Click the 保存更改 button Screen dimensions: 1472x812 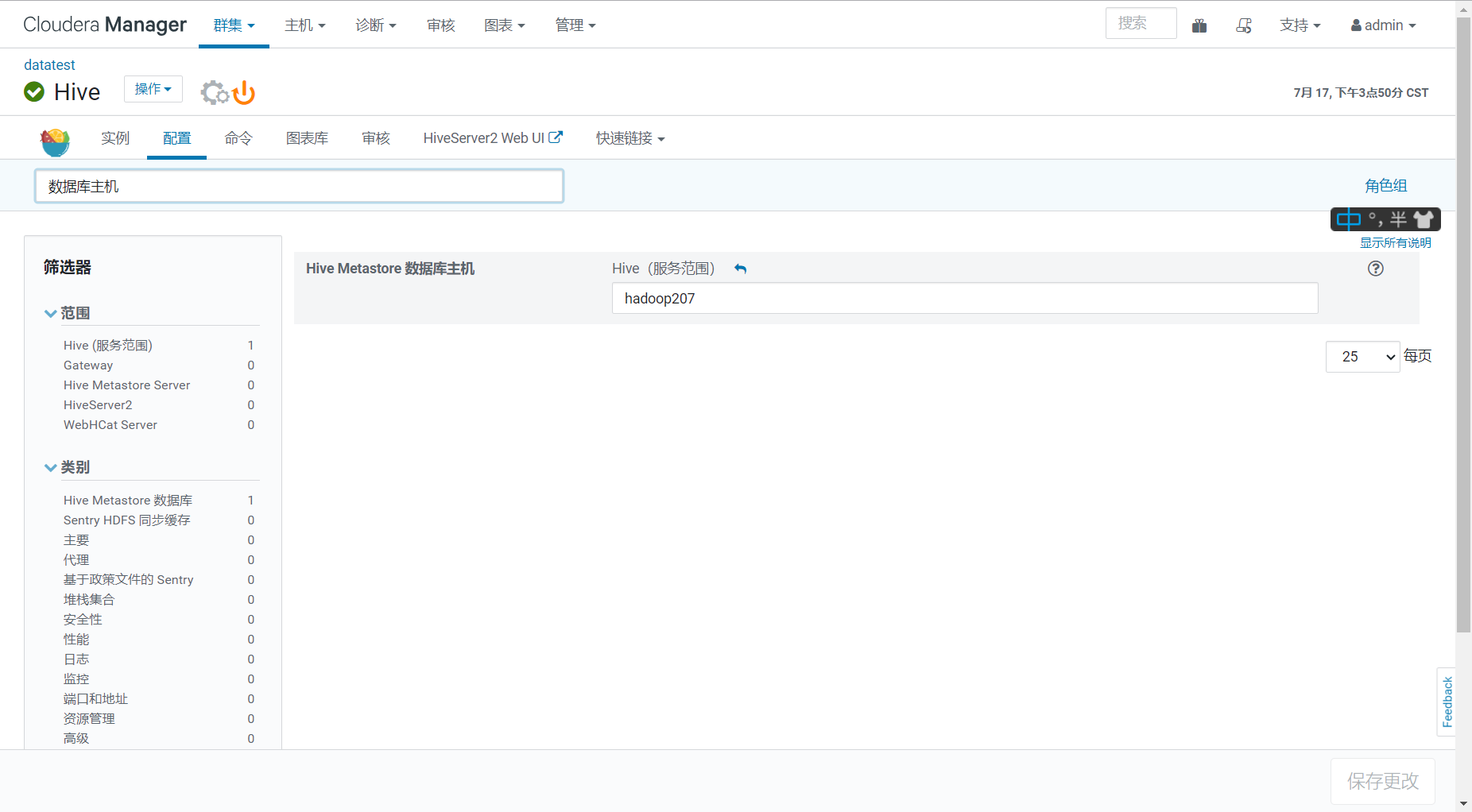pyautogui.click(x=1383, y=782)
